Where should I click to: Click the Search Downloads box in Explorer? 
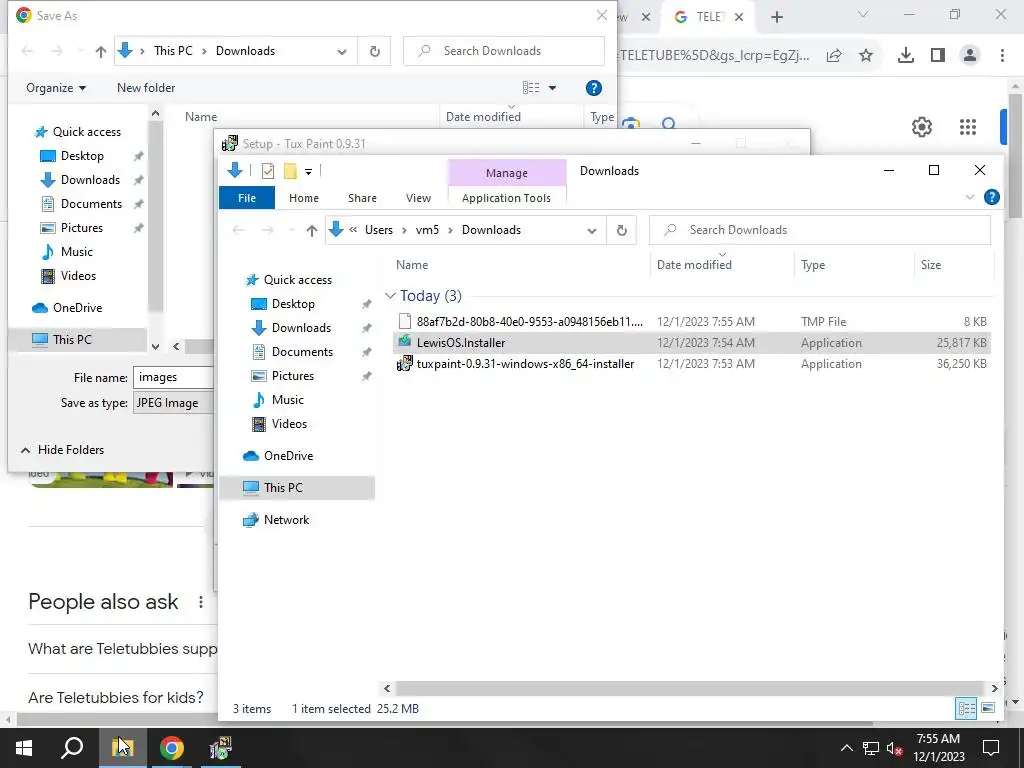click(x=820, y=230)
